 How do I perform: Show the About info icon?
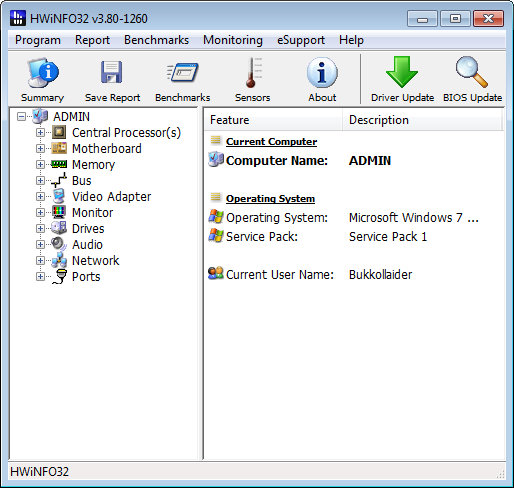coord(322,72)
